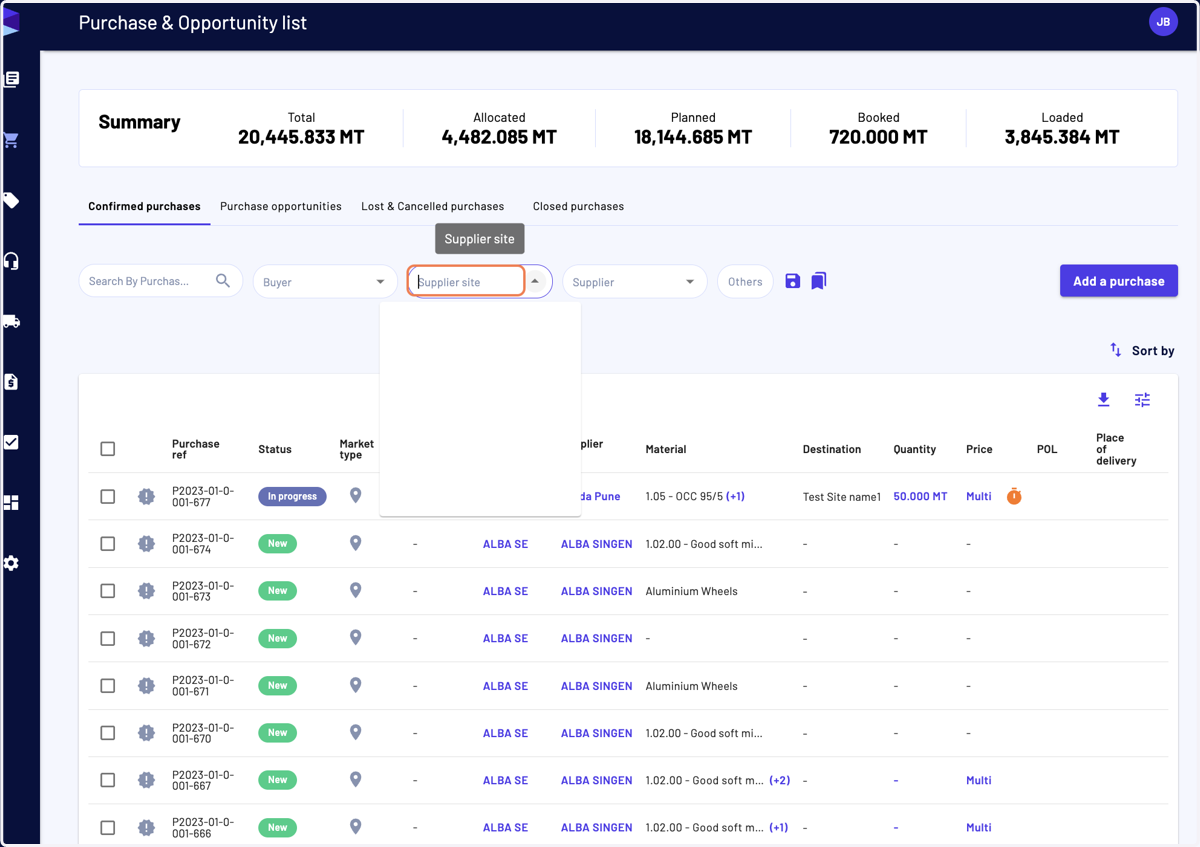
Task: Open the invoice dollar sidebar icon
Action: [12, 382]
